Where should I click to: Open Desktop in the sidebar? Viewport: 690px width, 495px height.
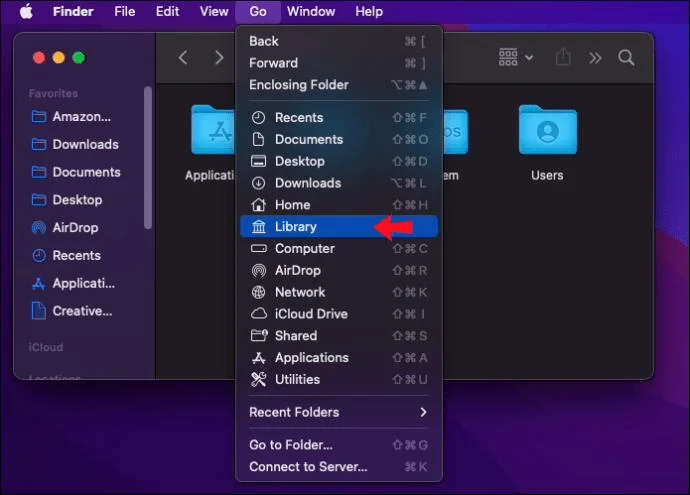67,200
